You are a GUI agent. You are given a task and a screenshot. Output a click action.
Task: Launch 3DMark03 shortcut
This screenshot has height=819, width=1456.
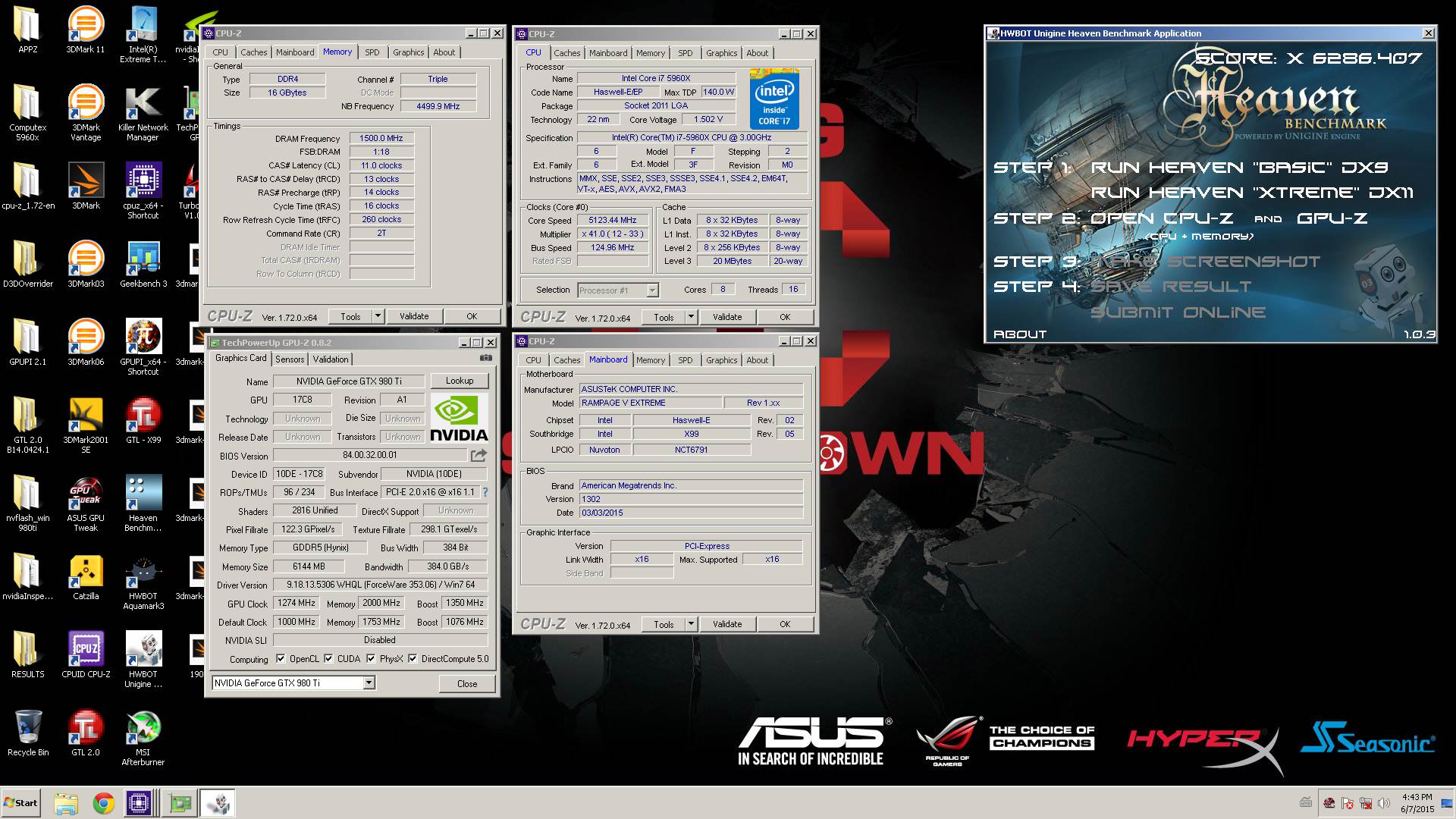click(86, 263)
